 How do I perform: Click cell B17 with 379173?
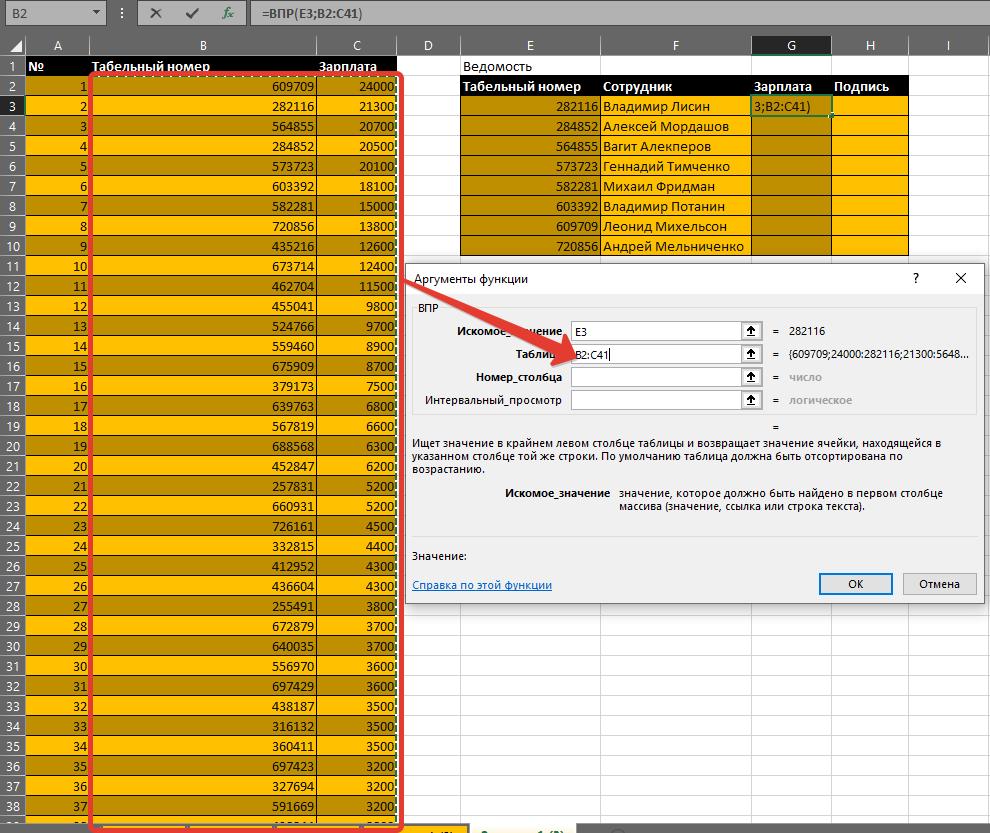pyautogui.click(x=203, y=387)
